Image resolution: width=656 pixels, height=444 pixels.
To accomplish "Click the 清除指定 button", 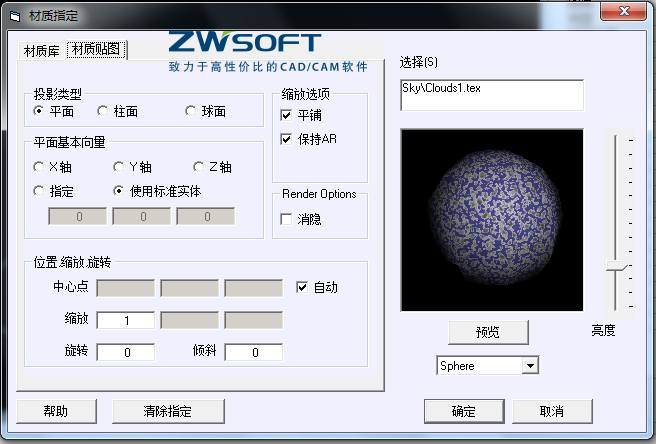I will (167, 411).
